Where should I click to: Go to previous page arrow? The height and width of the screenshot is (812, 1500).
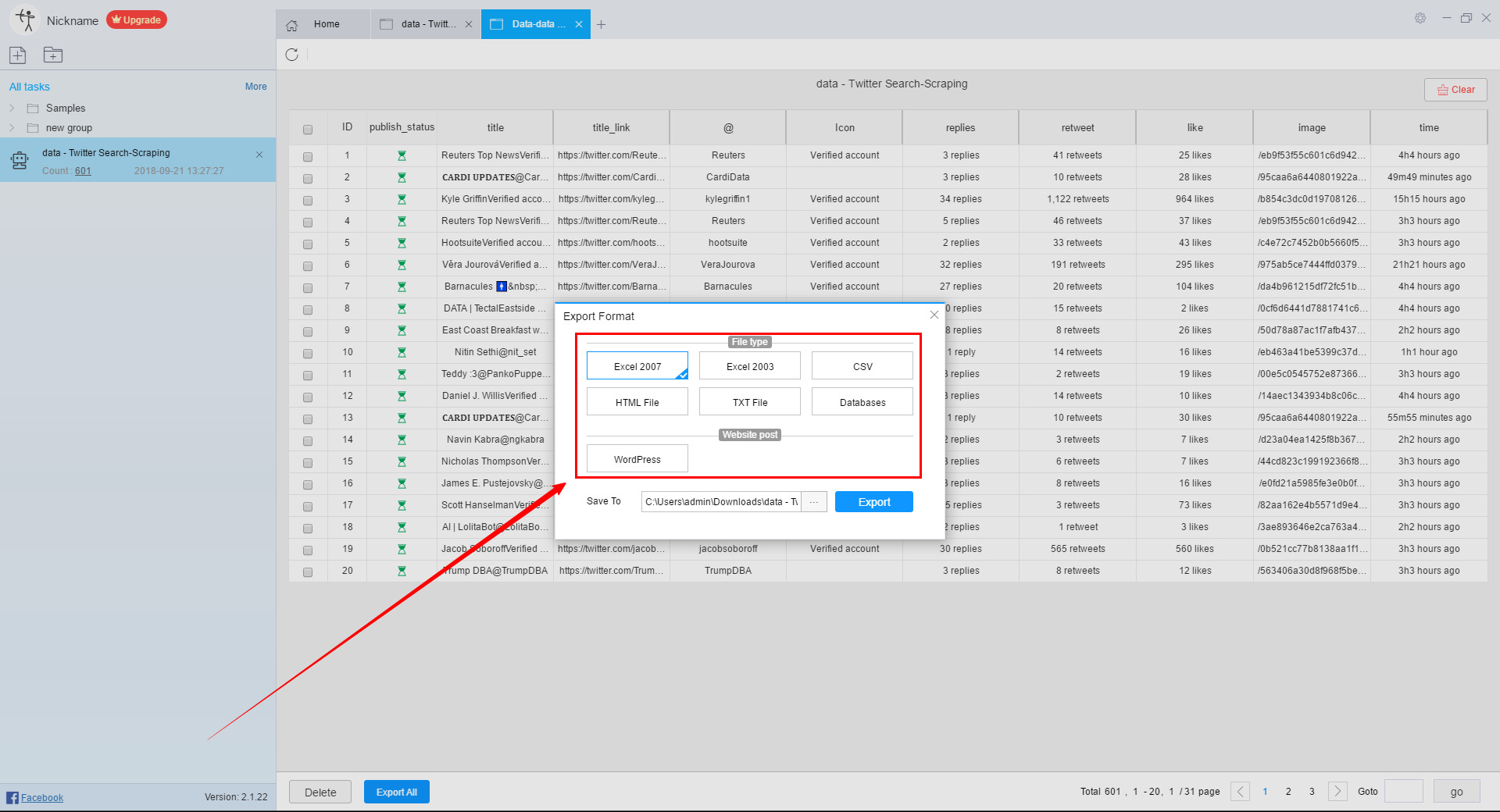(1240, 791)
